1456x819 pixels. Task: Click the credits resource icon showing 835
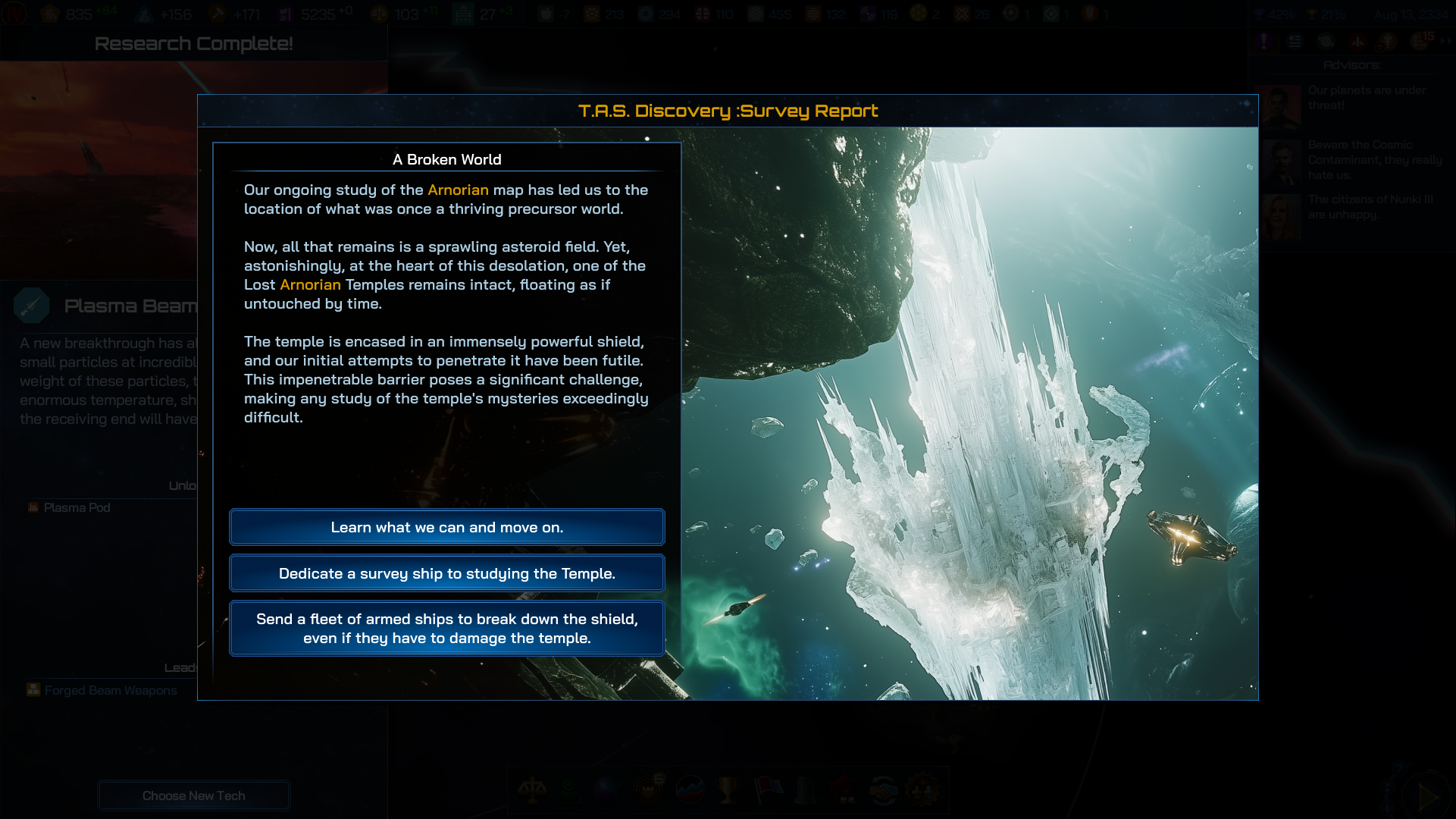coord(51,14)
